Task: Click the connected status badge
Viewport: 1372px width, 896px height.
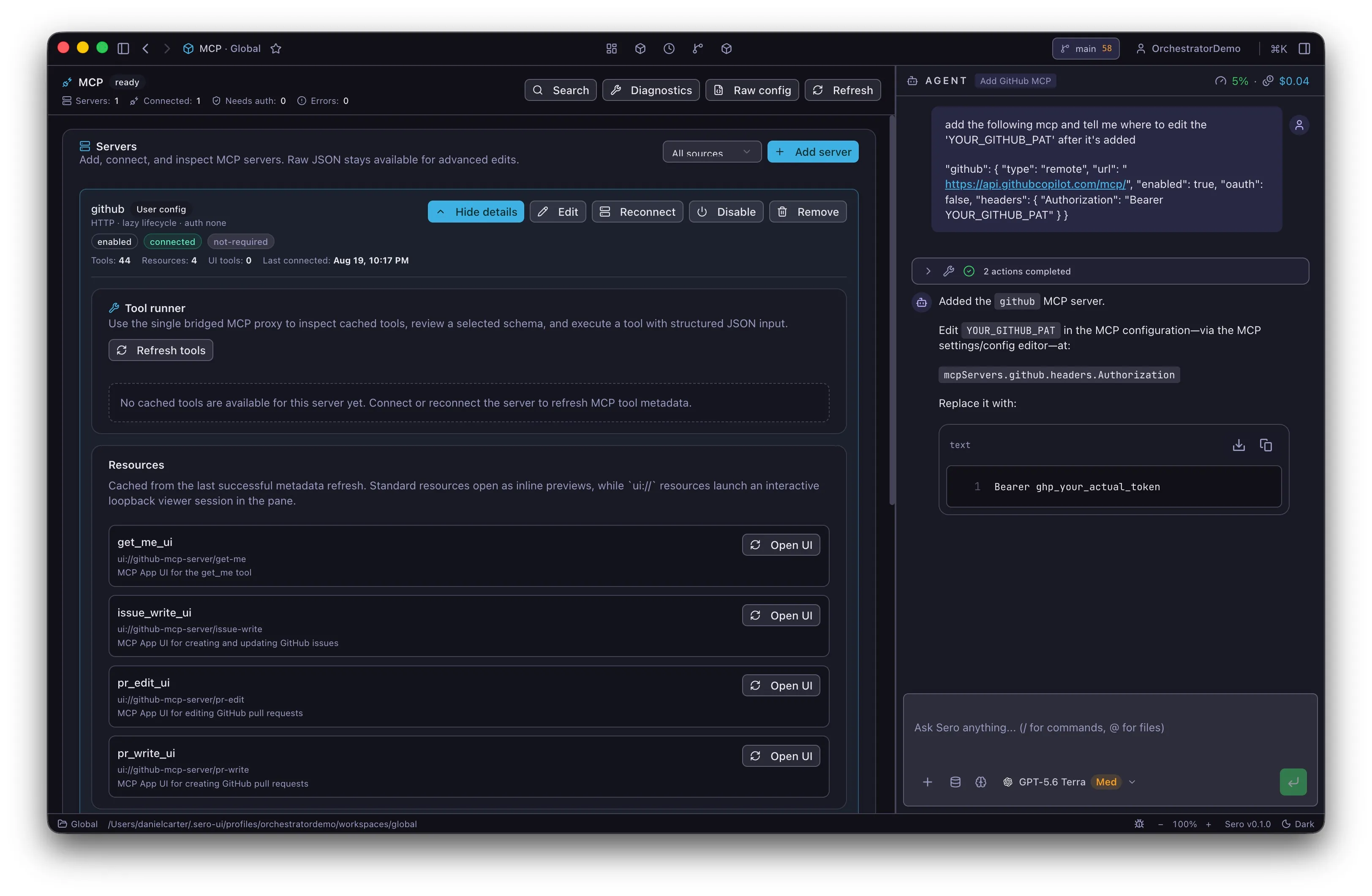Action: pyautogui.click(x=172, y=242)
